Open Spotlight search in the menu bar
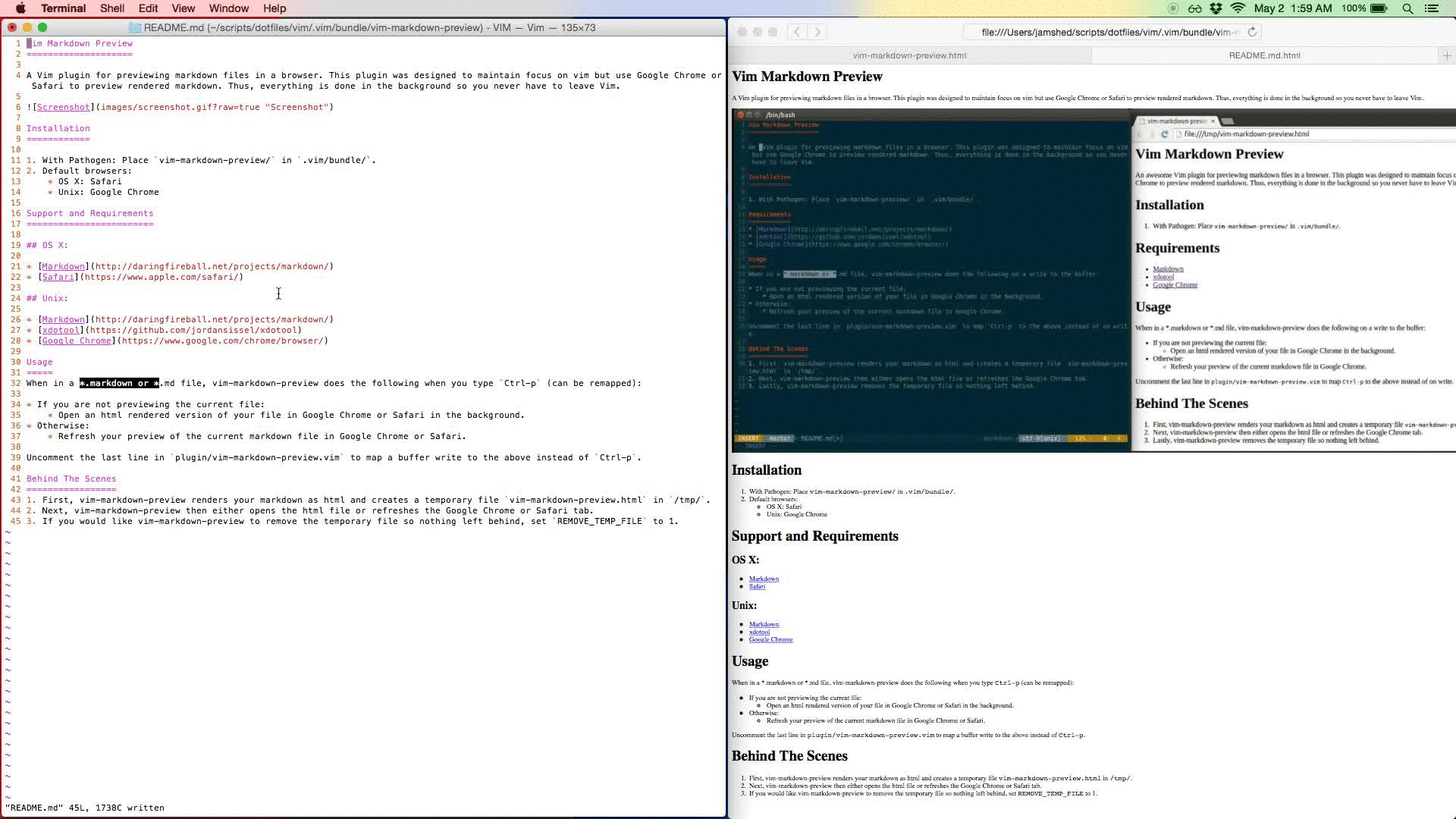The height and width of the screenshot is (819, 1456). pyautogui.click(x=1407, y=8)
